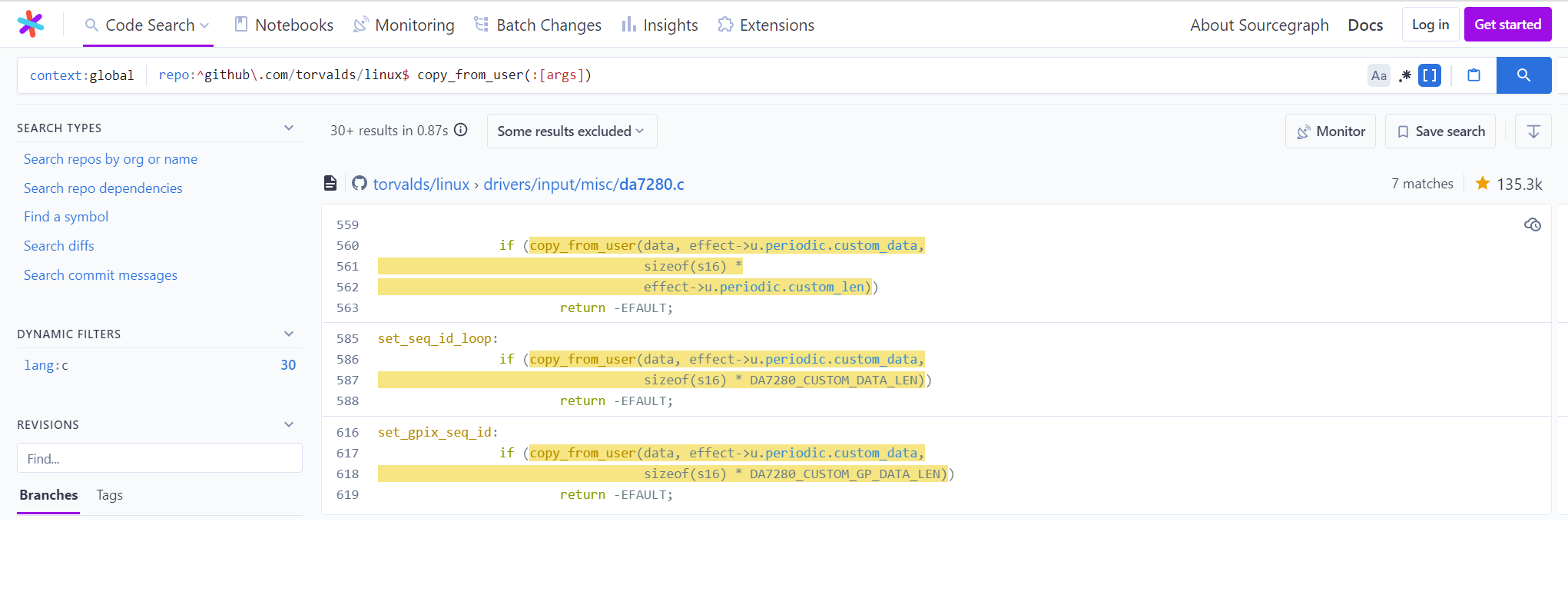Select Find a symbol search type

click(x=66, y=217)
